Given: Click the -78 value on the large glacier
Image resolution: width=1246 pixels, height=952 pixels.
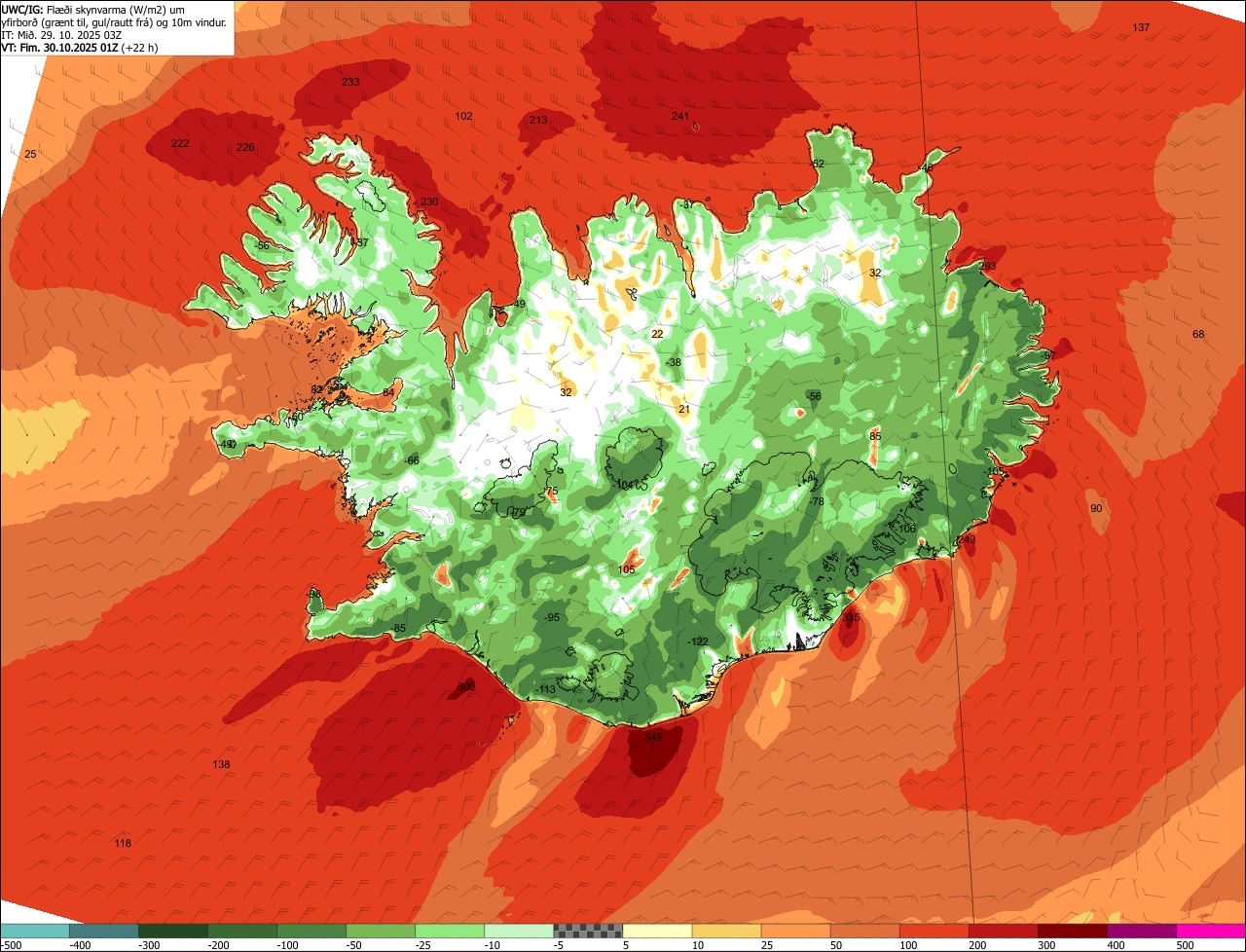Looking at the screenshot, I should point(816,501).
